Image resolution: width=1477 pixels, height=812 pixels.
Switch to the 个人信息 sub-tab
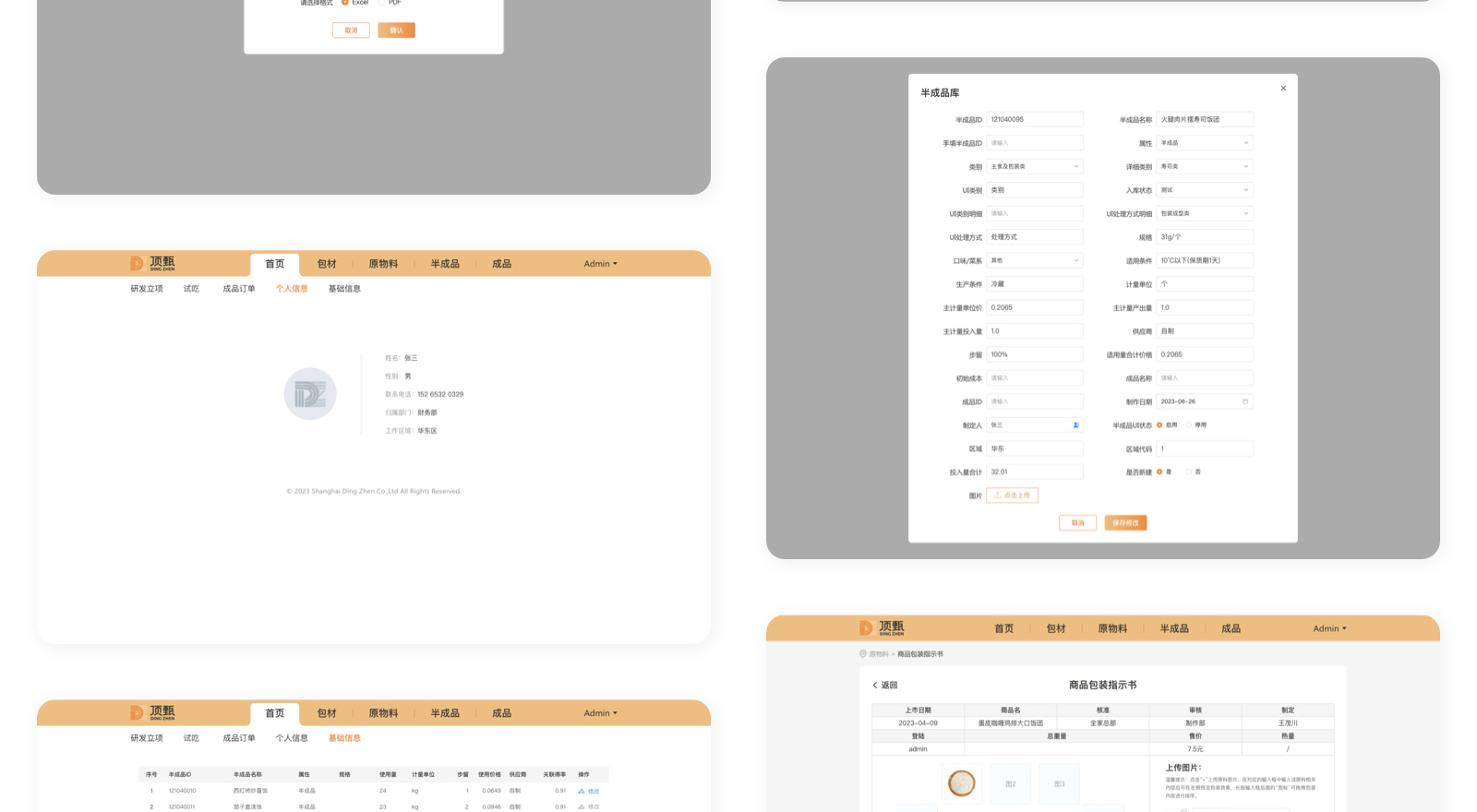[x=292, y=289]
